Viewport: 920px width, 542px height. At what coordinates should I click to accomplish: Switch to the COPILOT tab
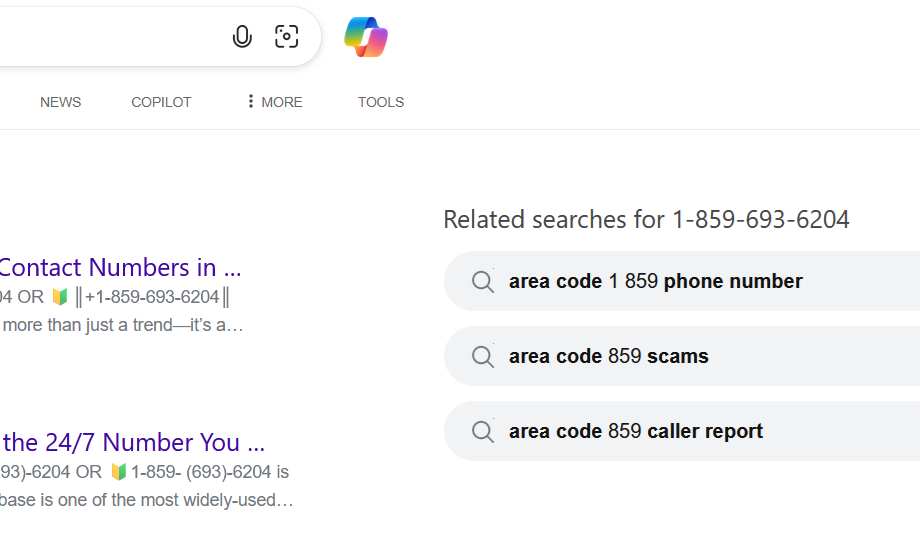click(x=161, y=102)
